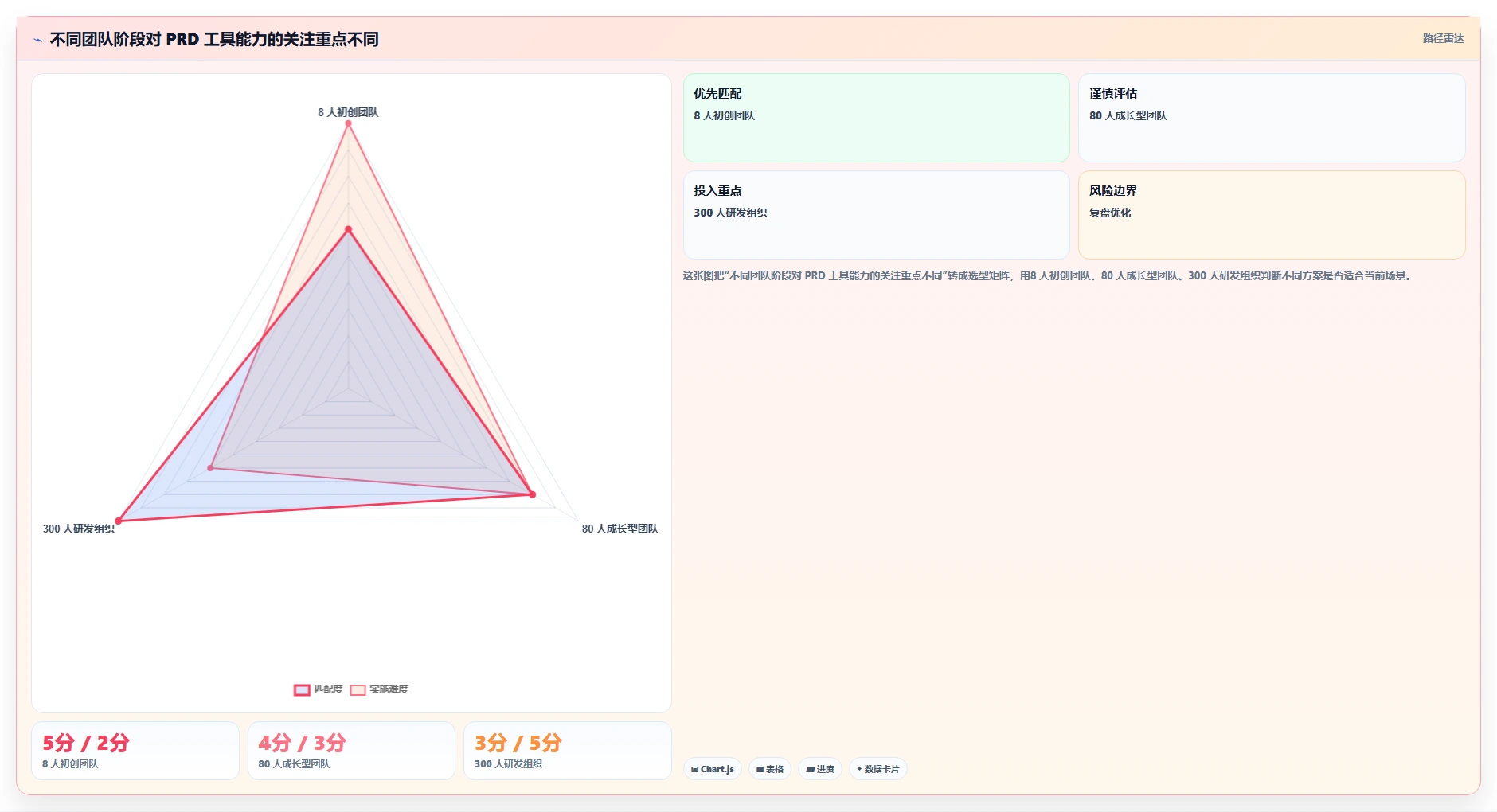The height and width of the screenshot is (812, 1497).
Task: Click the inner 实施难度 point on 300 人 axis
Action: pos(210,468)
